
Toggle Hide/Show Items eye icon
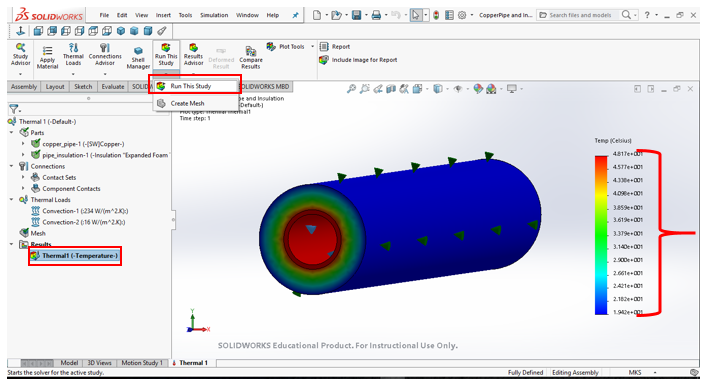point(457,89)
